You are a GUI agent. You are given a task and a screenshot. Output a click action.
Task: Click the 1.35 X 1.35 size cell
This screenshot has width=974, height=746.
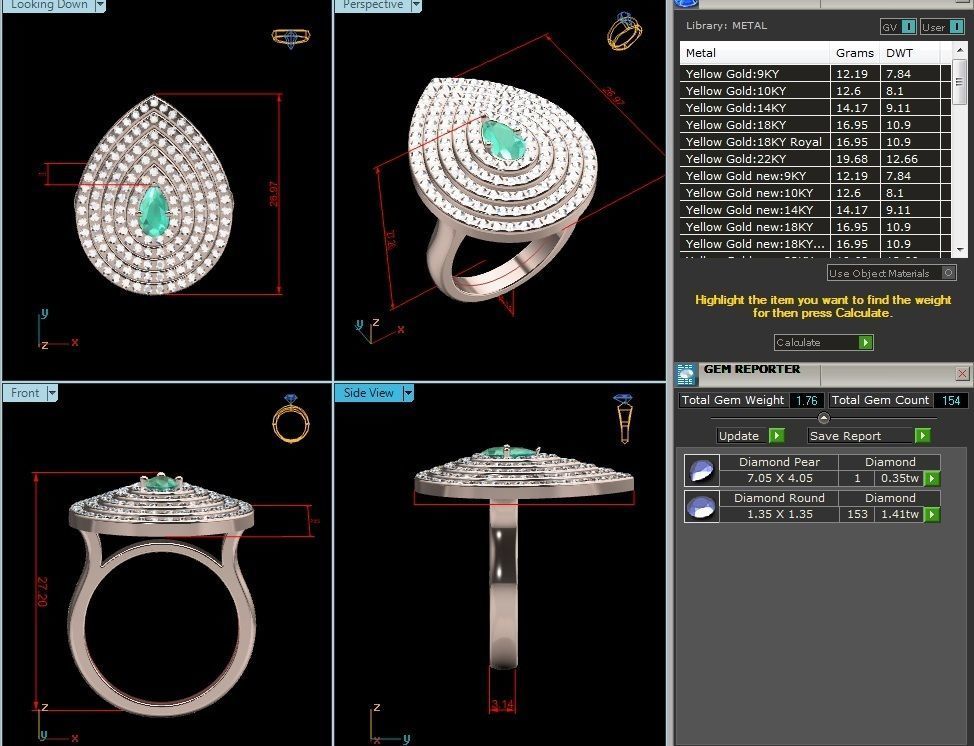pos(779,514)
